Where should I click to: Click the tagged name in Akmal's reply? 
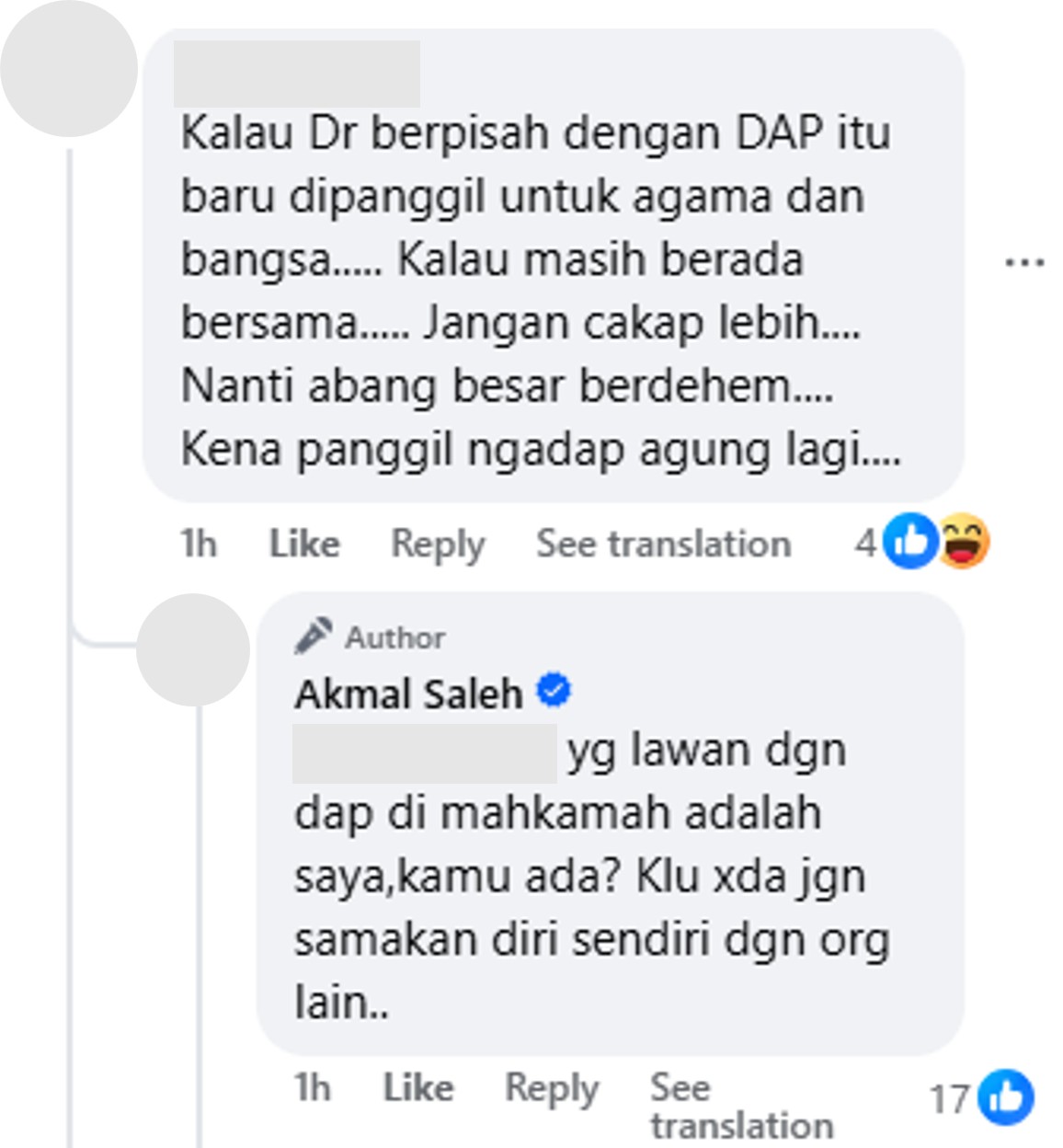tap(424, 753)
